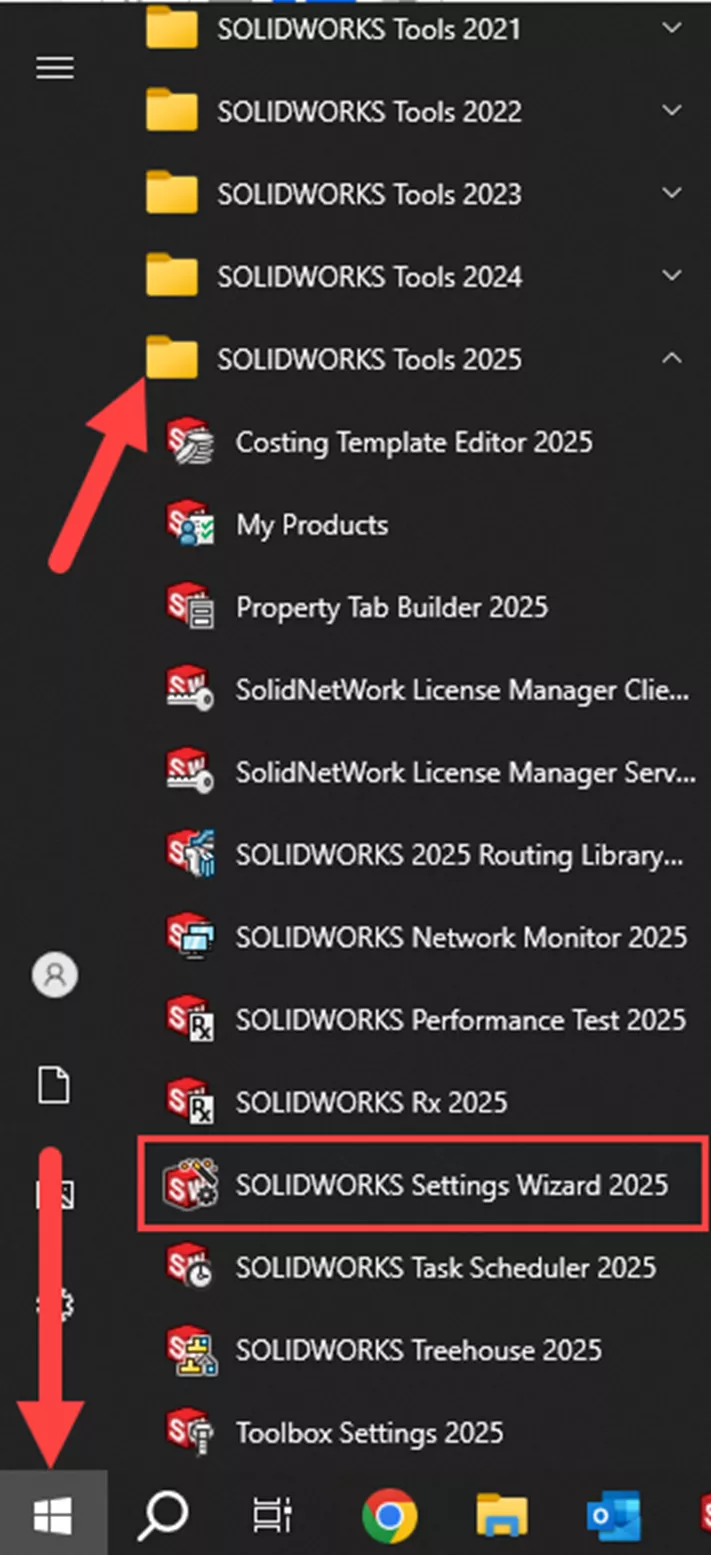
Task: Open Costing Template Editor 2025
Action: (412, 443)
